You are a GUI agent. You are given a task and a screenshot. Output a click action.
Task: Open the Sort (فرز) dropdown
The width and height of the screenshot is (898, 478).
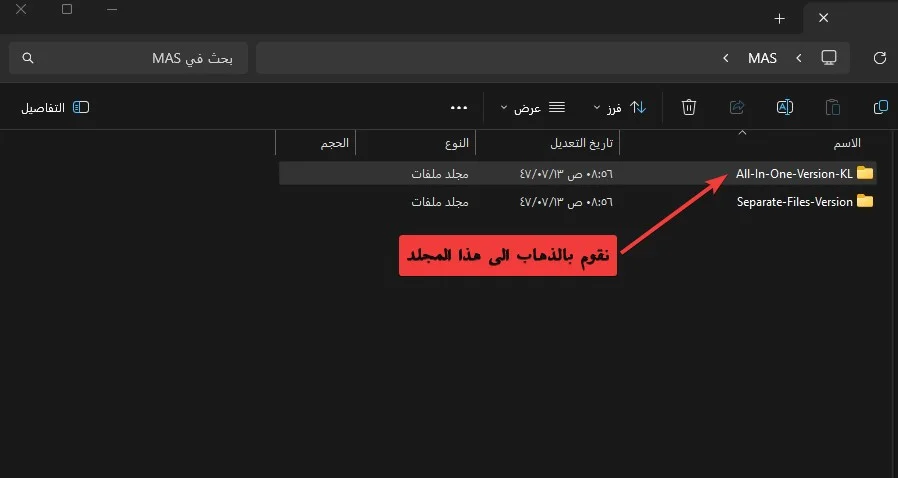coord(620,107)
